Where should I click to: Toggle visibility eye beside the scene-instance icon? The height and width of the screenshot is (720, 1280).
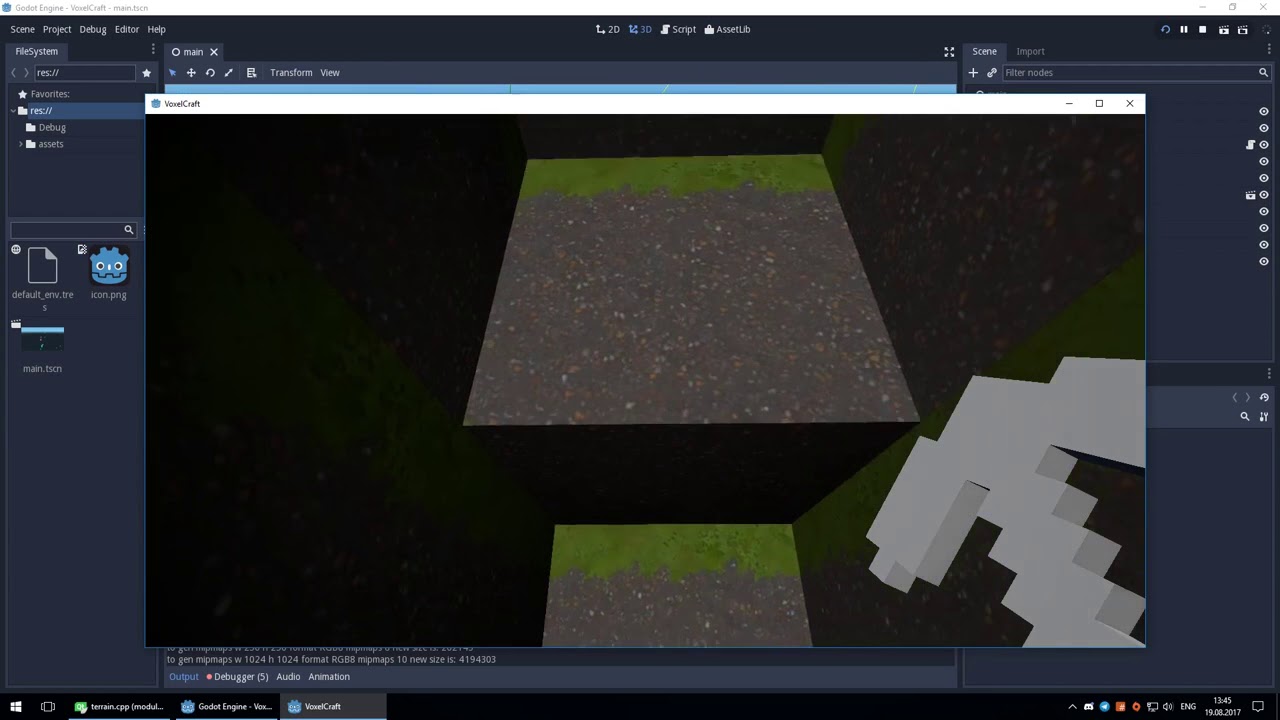pos(1264,195)
